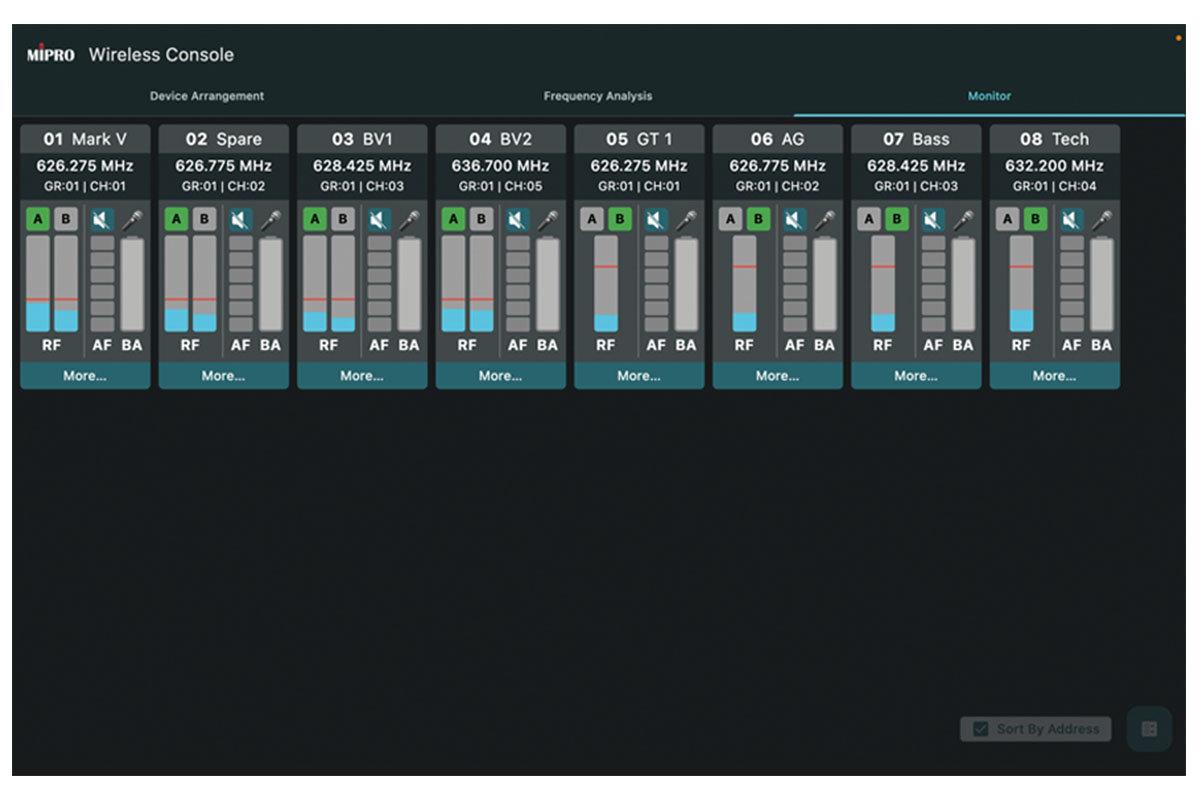Select the Monitor tab
The image size is (1200, 800).
coord(989,96)
